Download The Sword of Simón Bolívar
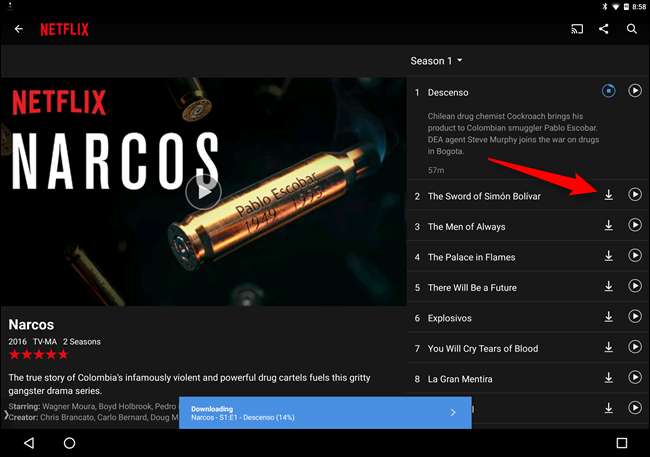 [609, 194]
